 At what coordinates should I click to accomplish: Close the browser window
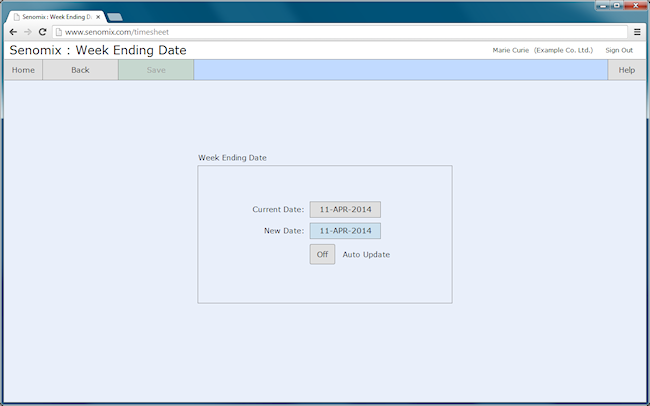pyautogui.click(x=635, y=5)
